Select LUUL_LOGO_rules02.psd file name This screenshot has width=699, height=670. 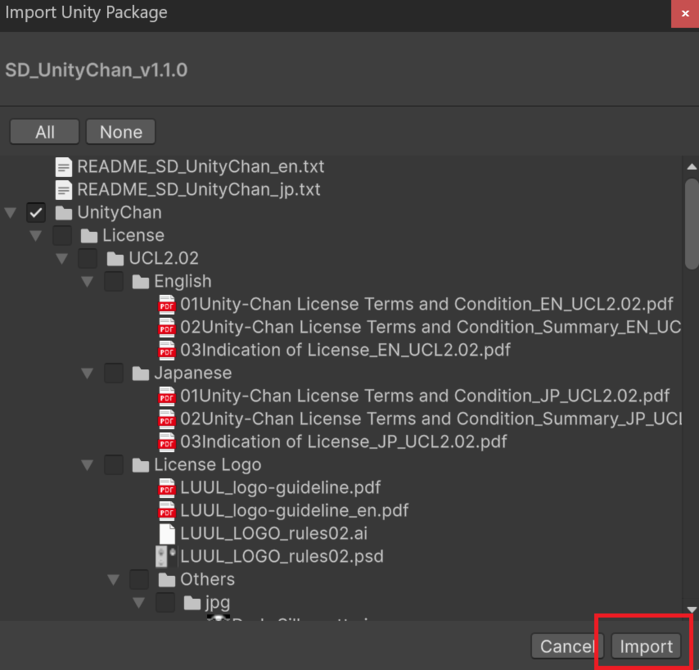point(282,557)
